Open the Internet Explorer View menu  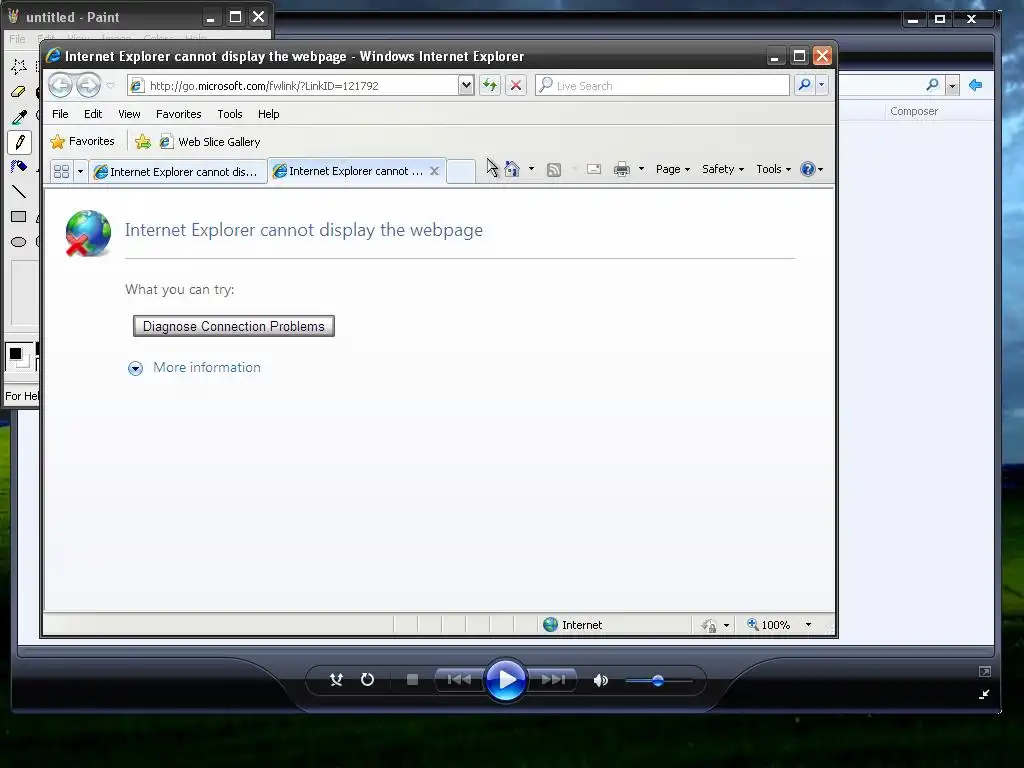click(129, 114)
